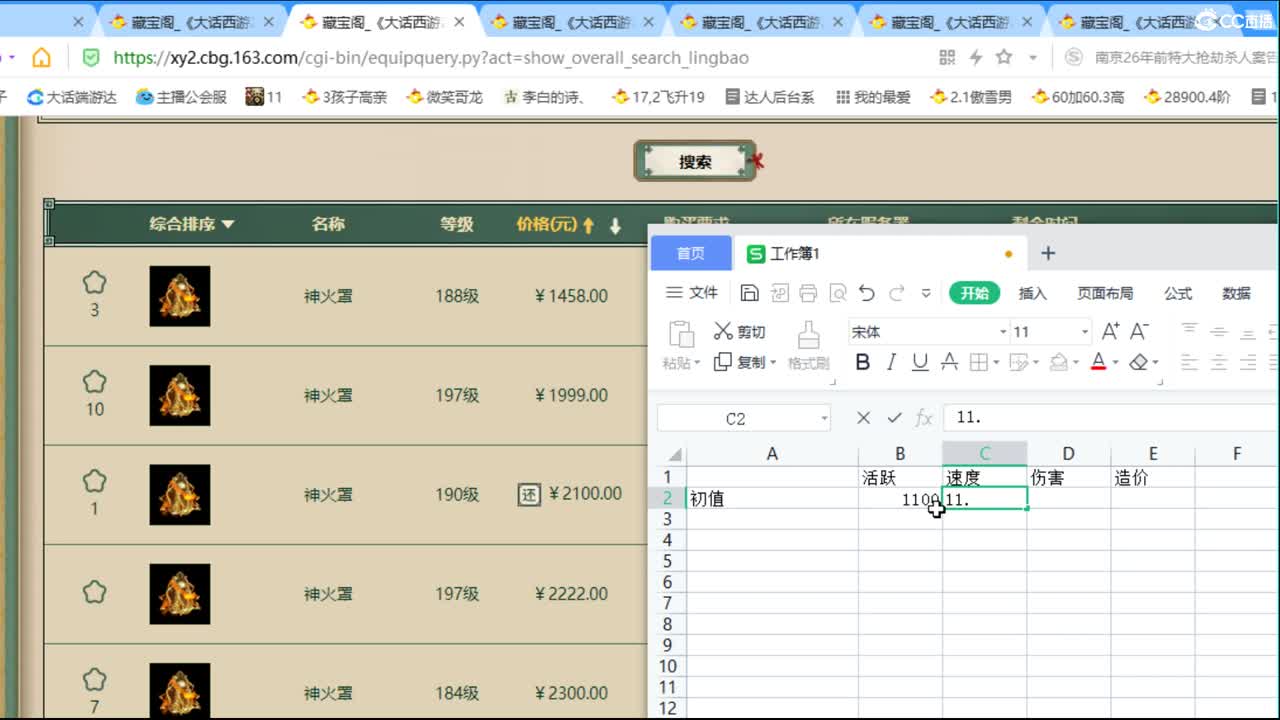Confirm formula bar entry with checkmark
This screenshot has height=720, width=1280.
895,418
